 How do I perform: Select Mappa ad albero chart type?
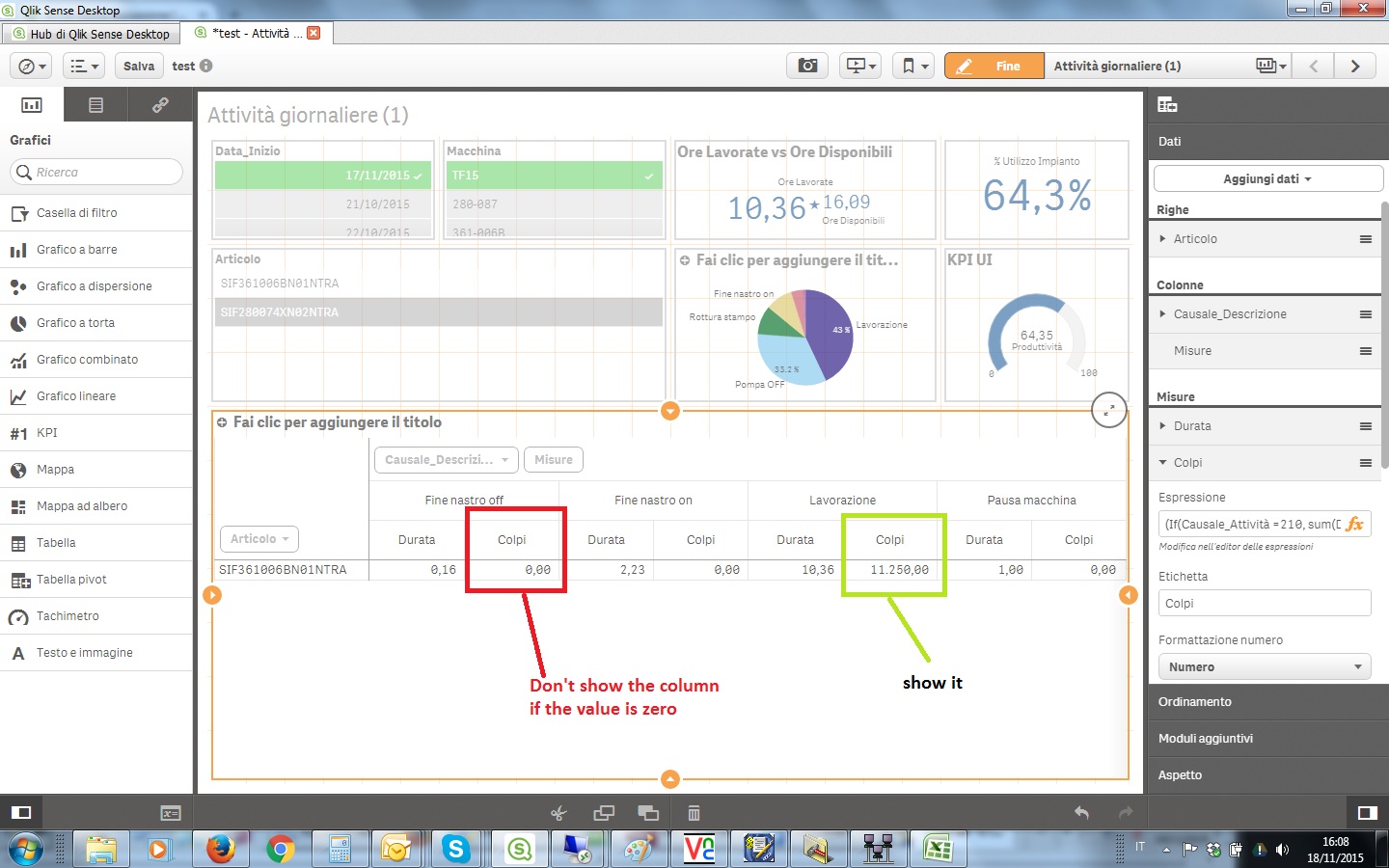click(x=96, y=506)
